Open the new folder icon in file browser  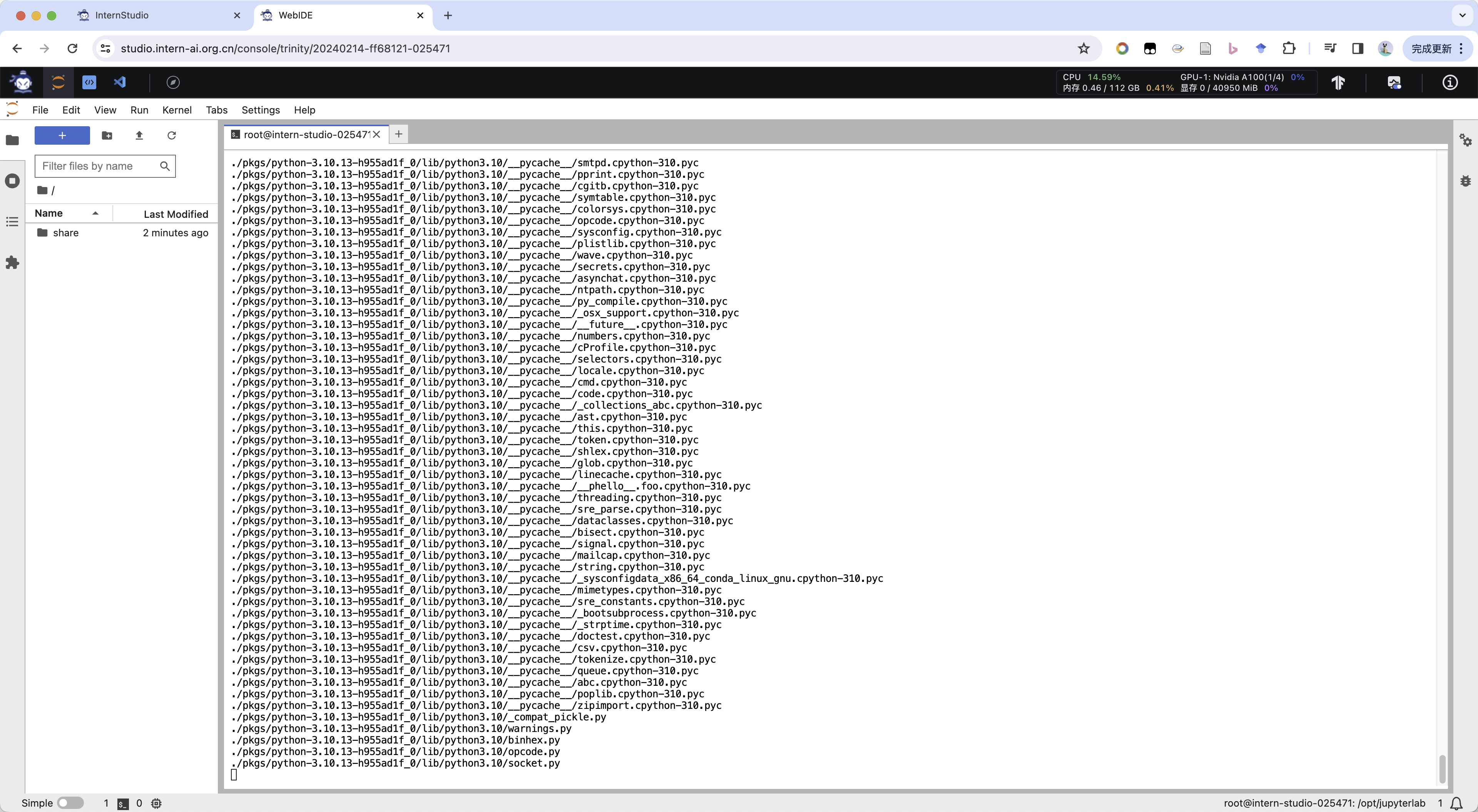pos(107,135)
